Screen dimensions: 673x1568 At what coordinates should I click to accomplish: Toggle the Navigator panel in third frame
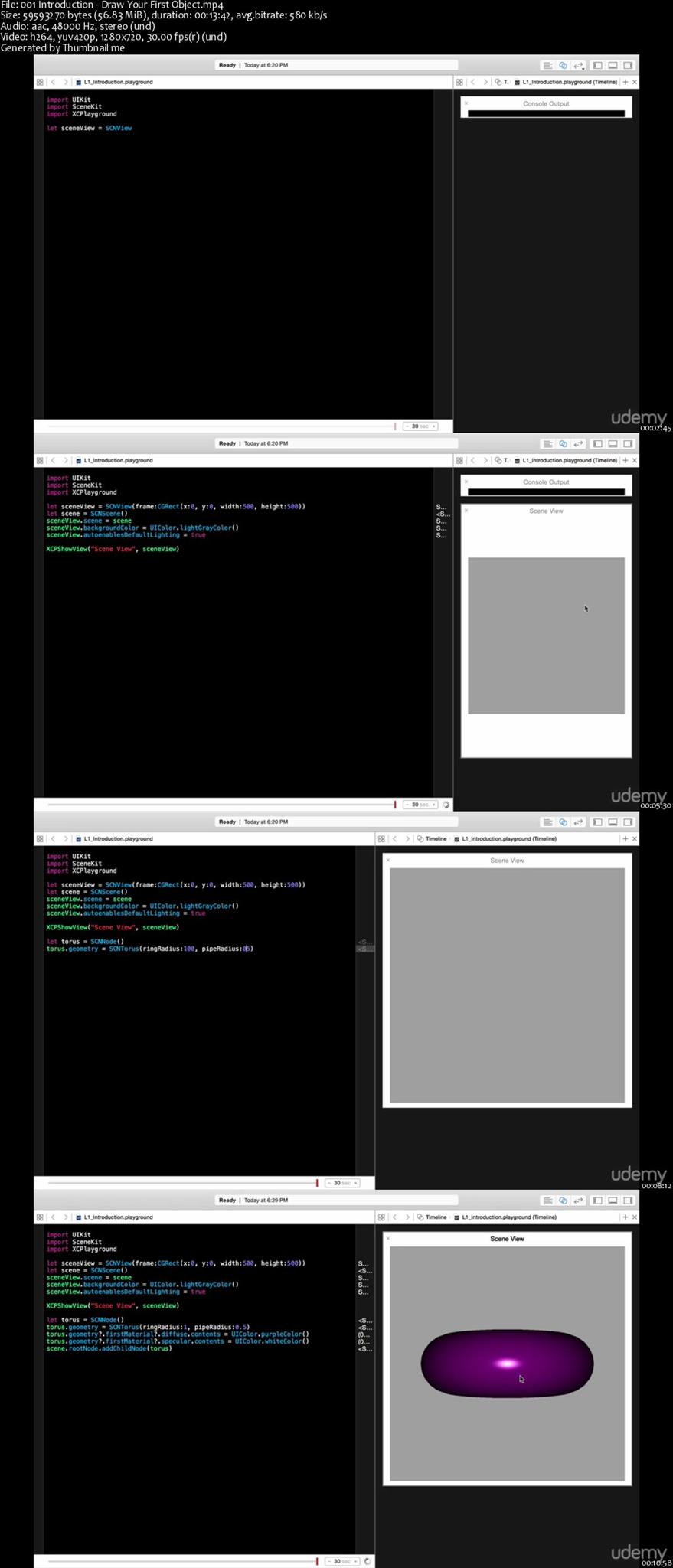pos(598,822)
